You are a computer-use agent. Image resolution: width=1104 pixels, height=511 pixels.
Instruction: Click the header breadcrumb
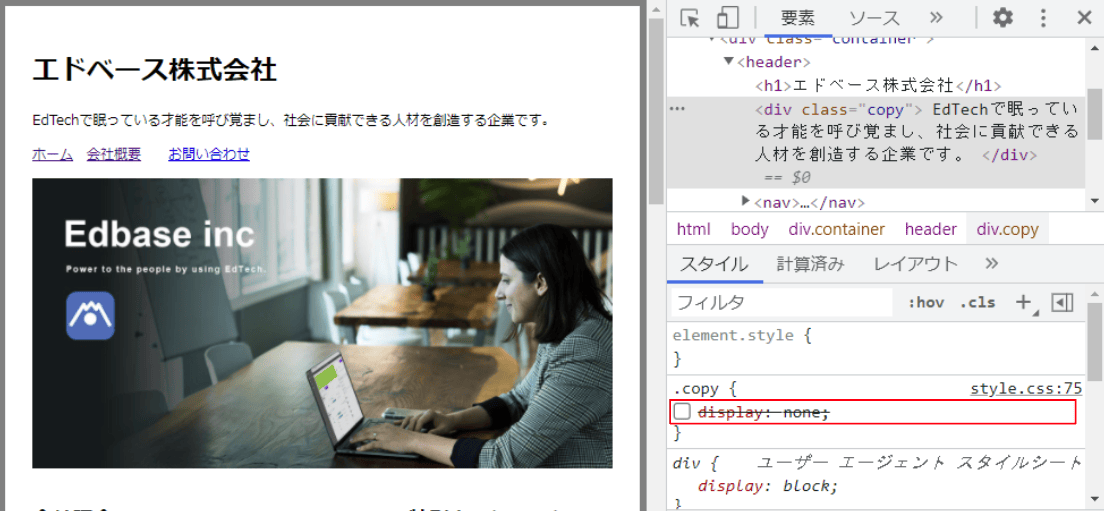(x=931, y=229)
